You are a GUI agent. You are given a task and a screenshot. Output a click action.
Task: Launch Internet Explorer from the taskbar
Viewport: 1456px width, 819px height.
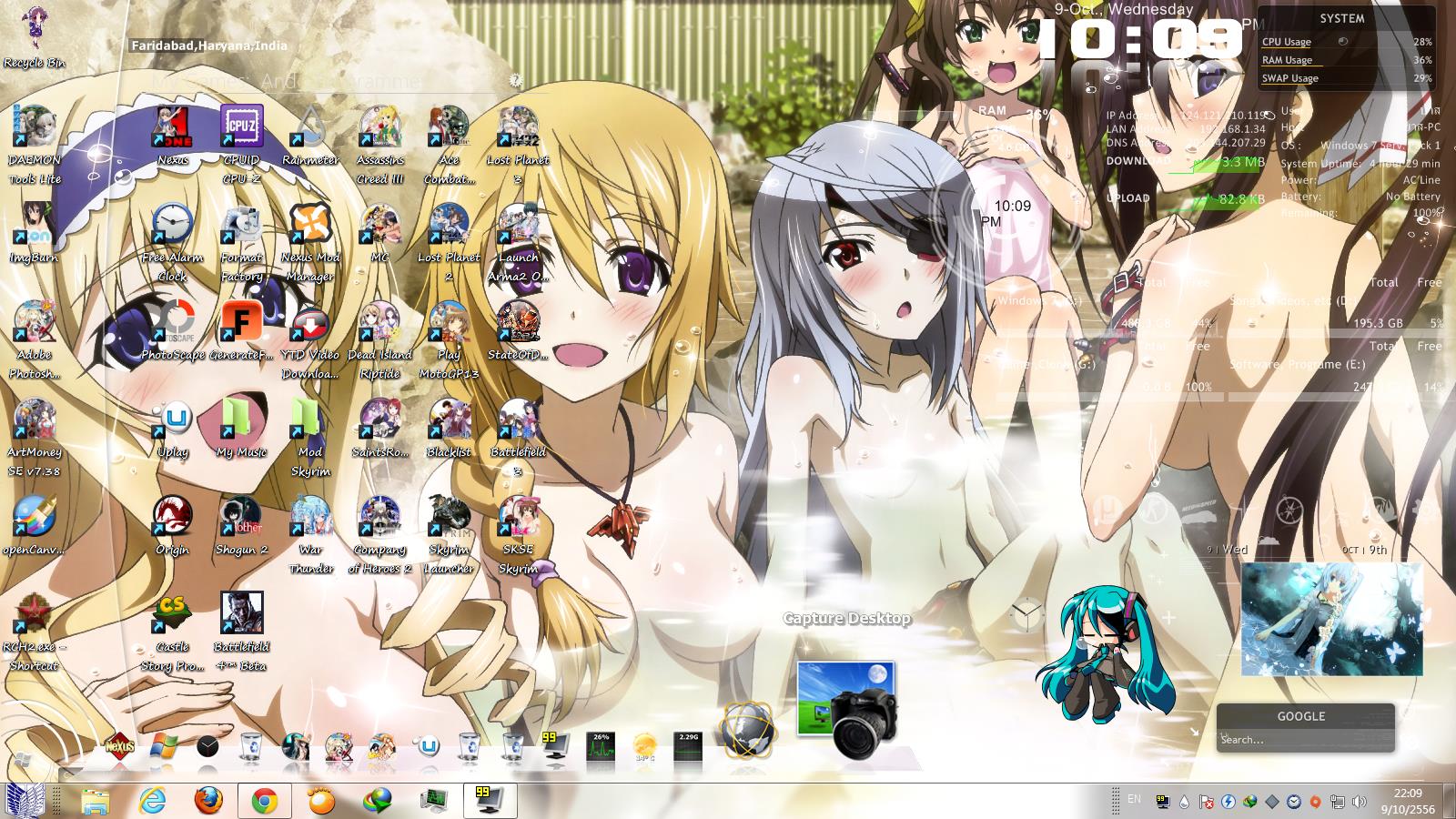pyautogui.click(x=152, y=801)
